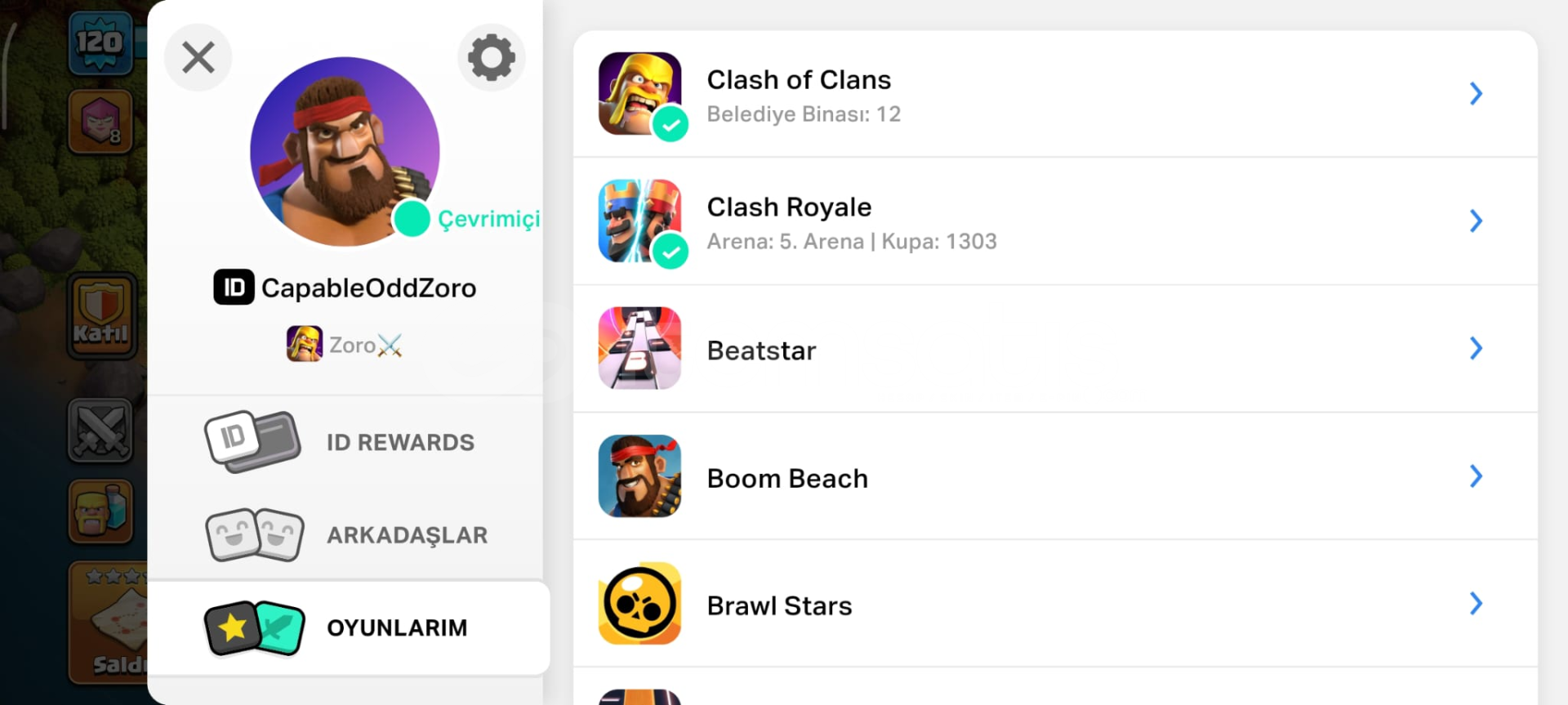Tap the Clash of Clans app icon
The width and height of the screenshot is (1568, 705).
click(x=639, y=93)
